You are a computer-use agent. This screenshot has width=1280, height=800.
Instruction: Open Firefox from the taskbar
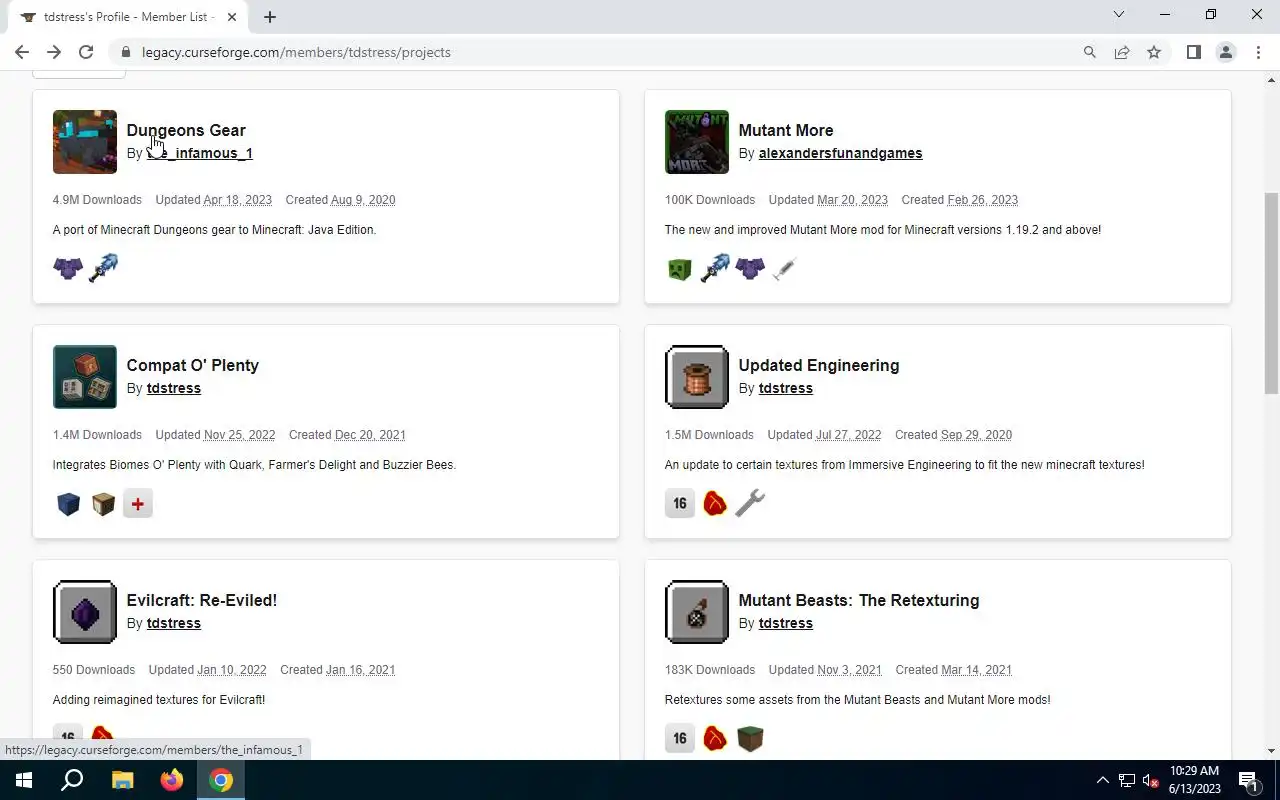coord(172,780)
